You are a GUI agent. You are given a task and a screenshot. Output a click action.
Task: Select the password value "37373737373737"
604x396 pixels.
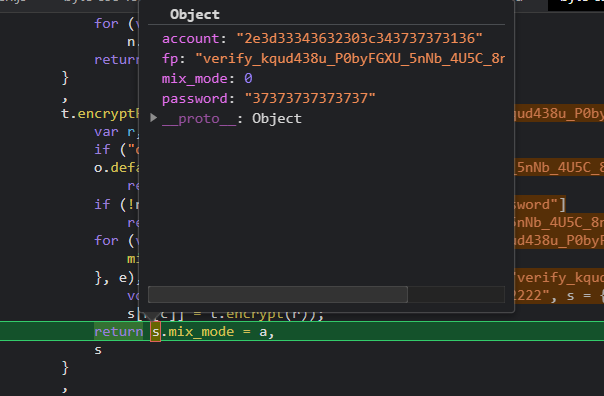click(310, 99)
